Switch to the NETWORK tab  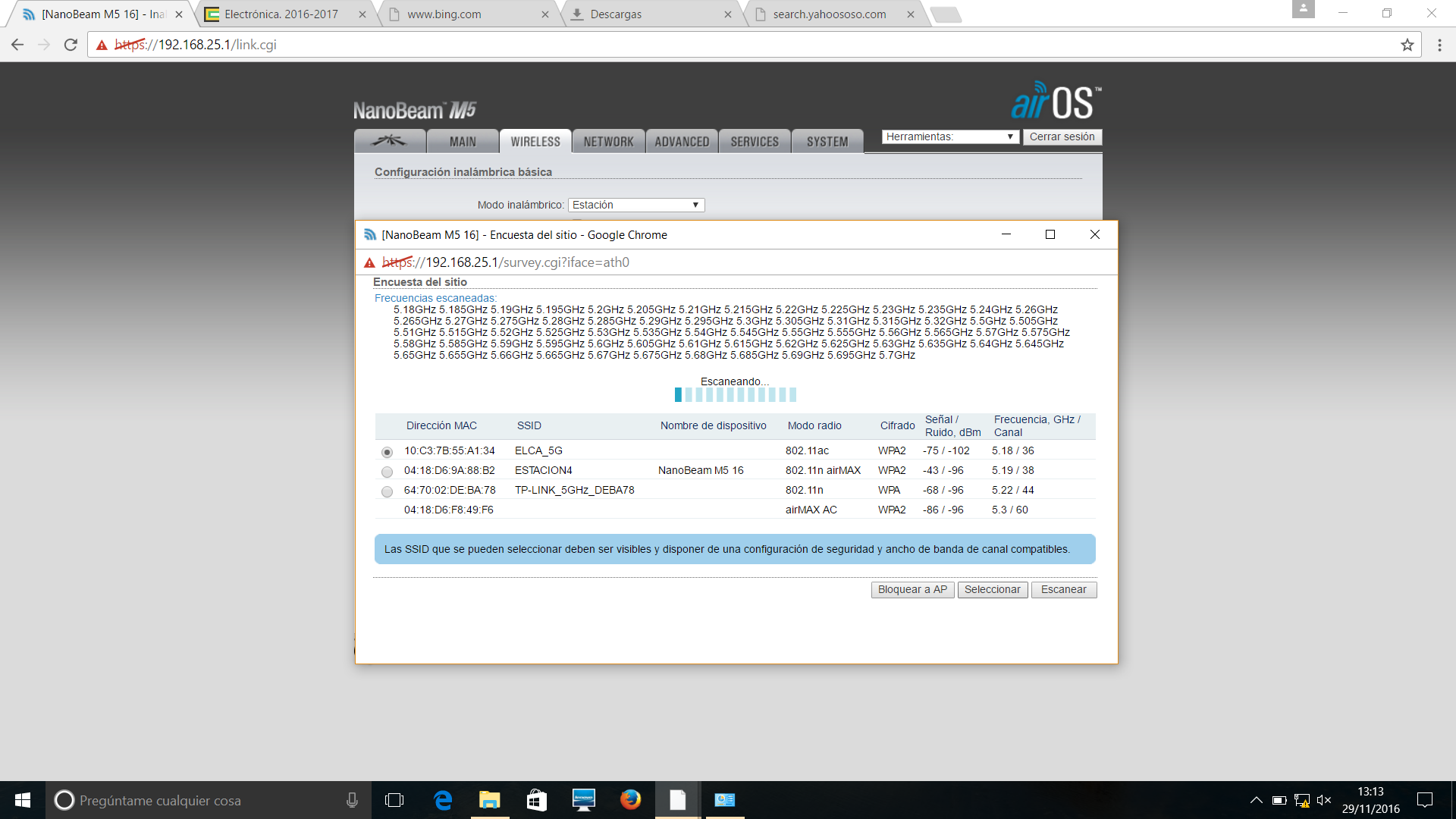(x=608, y=141)
